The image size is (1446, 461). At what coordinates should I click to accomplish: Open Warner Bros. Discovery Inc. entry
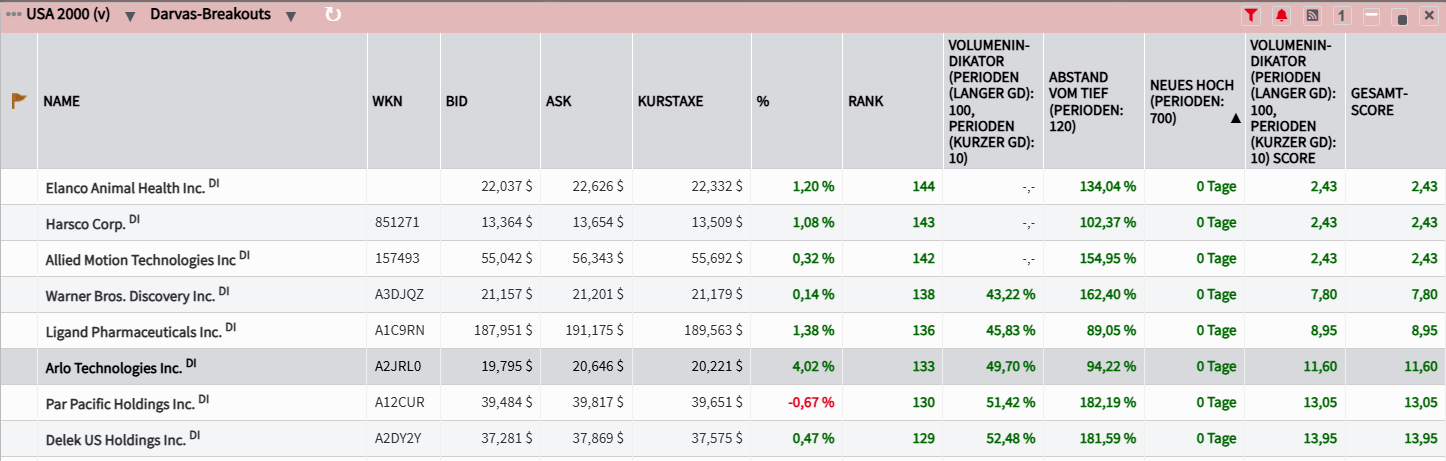click(x=130, y=295)
